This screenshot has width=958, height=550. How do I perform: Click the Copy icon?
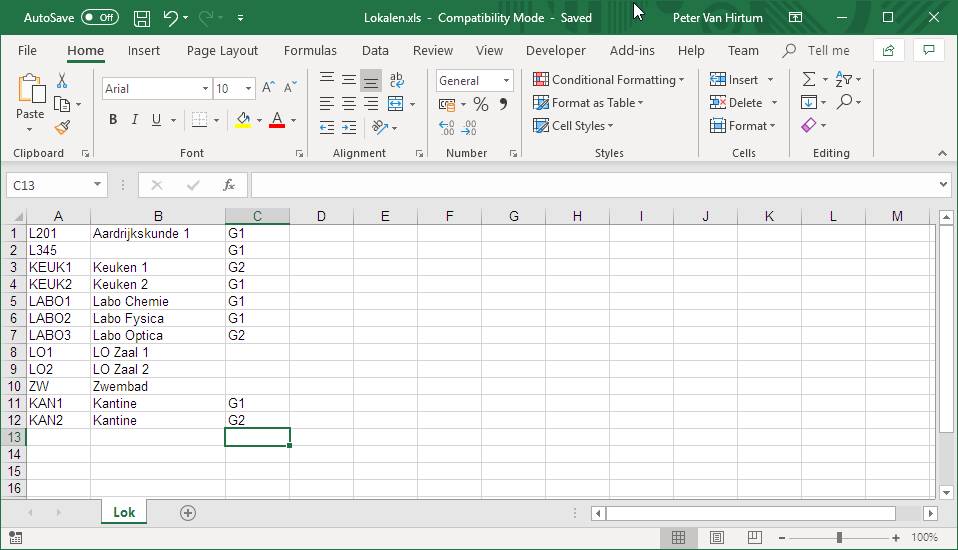62,104
